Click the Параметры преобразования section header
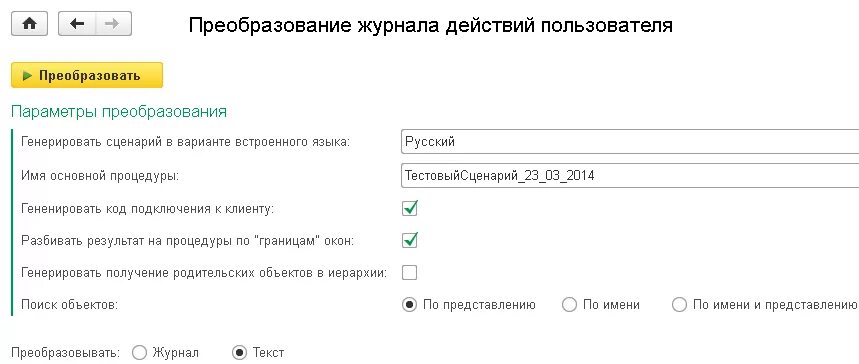859x364 pixels. click(x=119, y=112)
